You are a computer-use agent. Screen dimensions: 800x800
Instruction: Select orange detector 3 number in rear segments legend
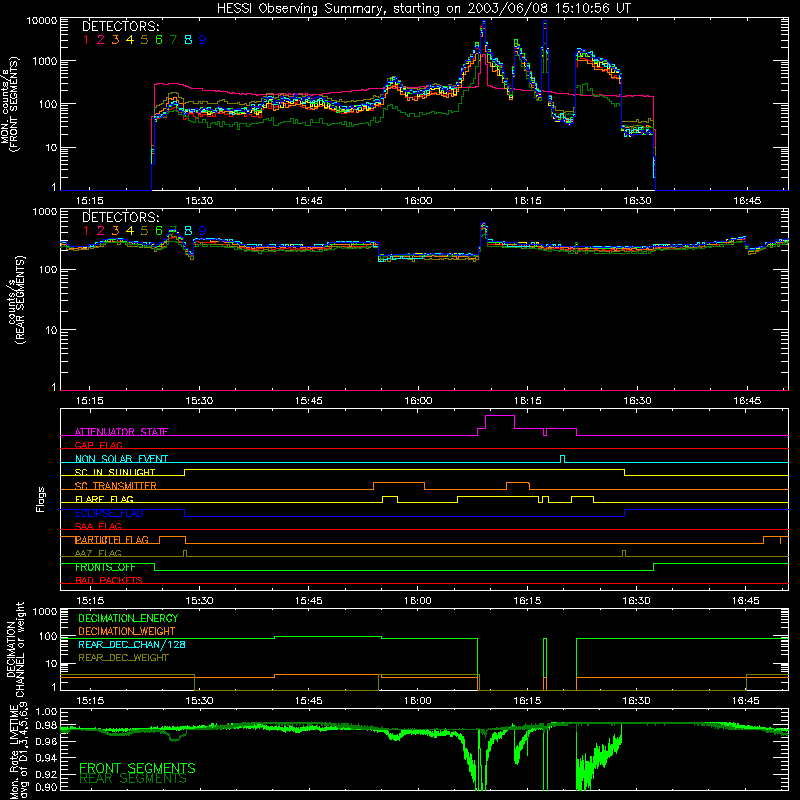tap(115, 231)
